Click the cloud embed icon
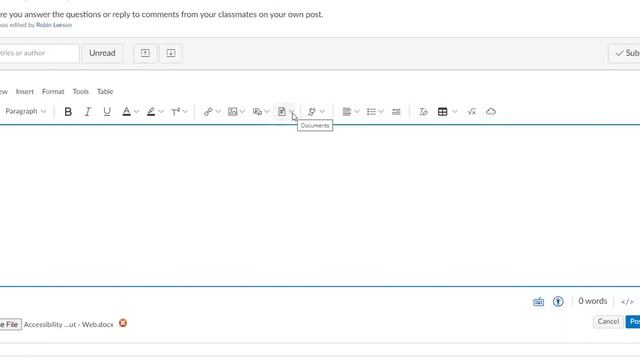Screen dimensions: 640x360 (x=491, y=111)
